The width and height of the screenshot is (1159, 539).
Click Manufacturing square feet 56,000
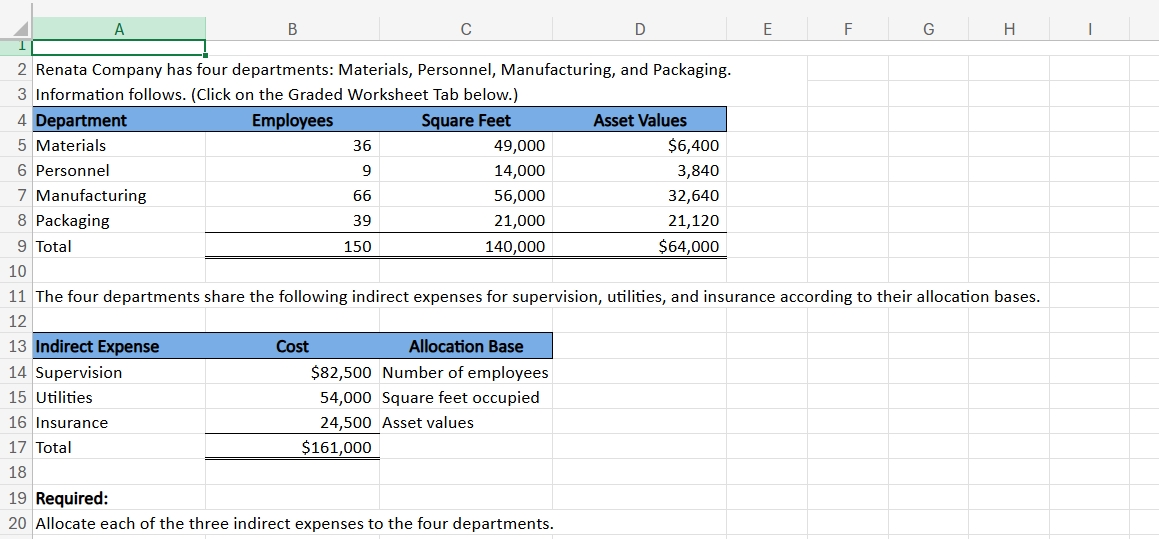[466, 196]
